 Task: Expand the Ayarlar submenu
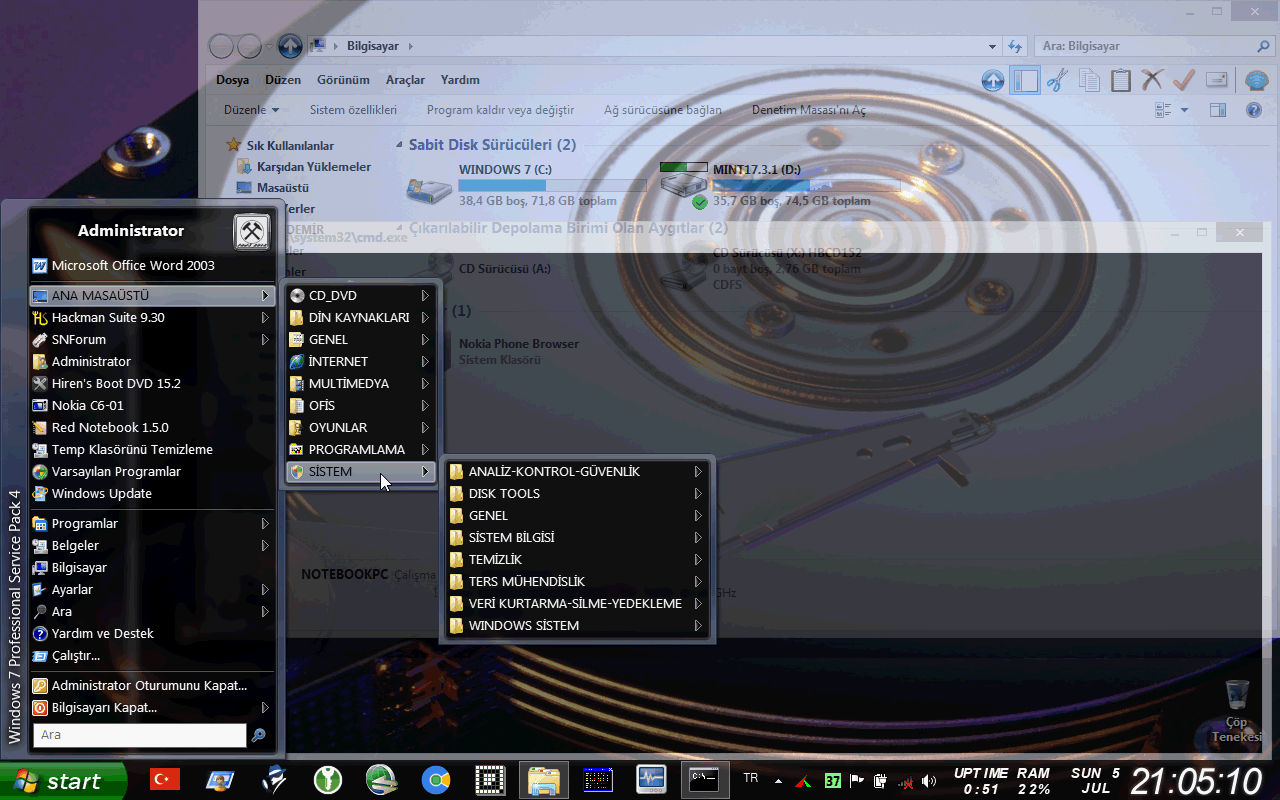pyautogui.click(x=151, y=590)
